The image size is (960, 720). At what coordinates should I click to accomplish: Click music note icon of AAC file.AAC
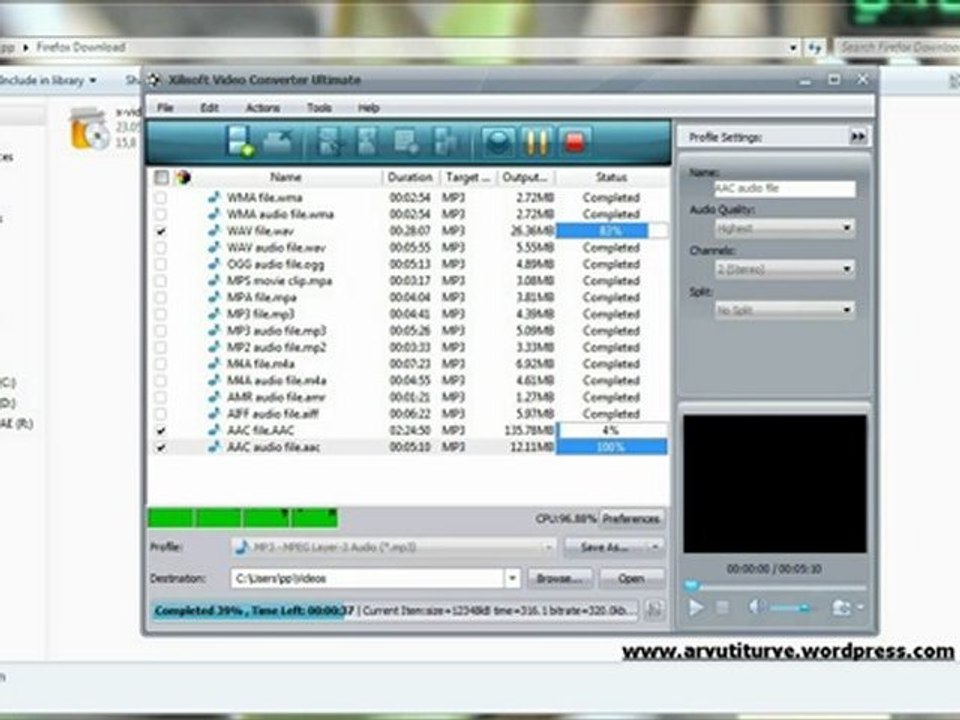[x=214, y=430]
